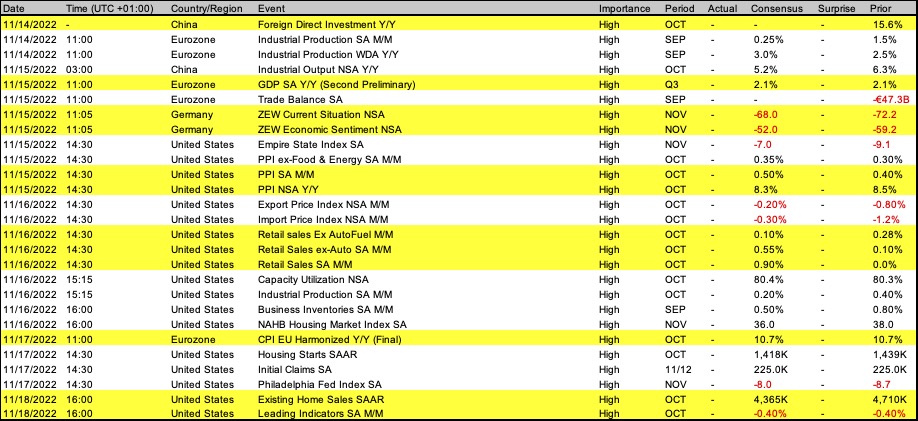The height and width of the screenshot is (421, 918).
Task: Click the consensus value 80.4%
Action: [768, 279]
